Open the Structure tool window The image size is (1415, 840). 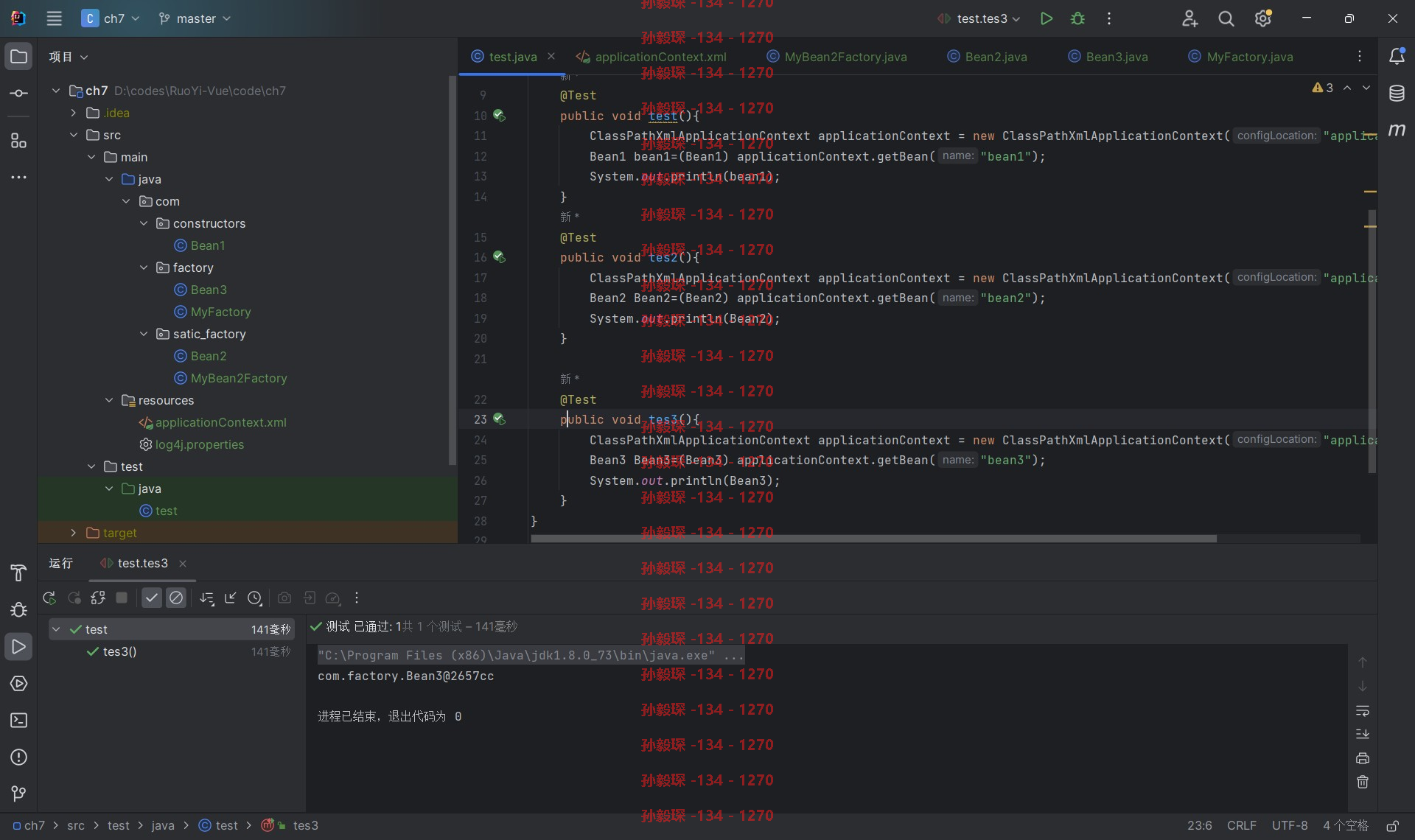pos(18,140)
